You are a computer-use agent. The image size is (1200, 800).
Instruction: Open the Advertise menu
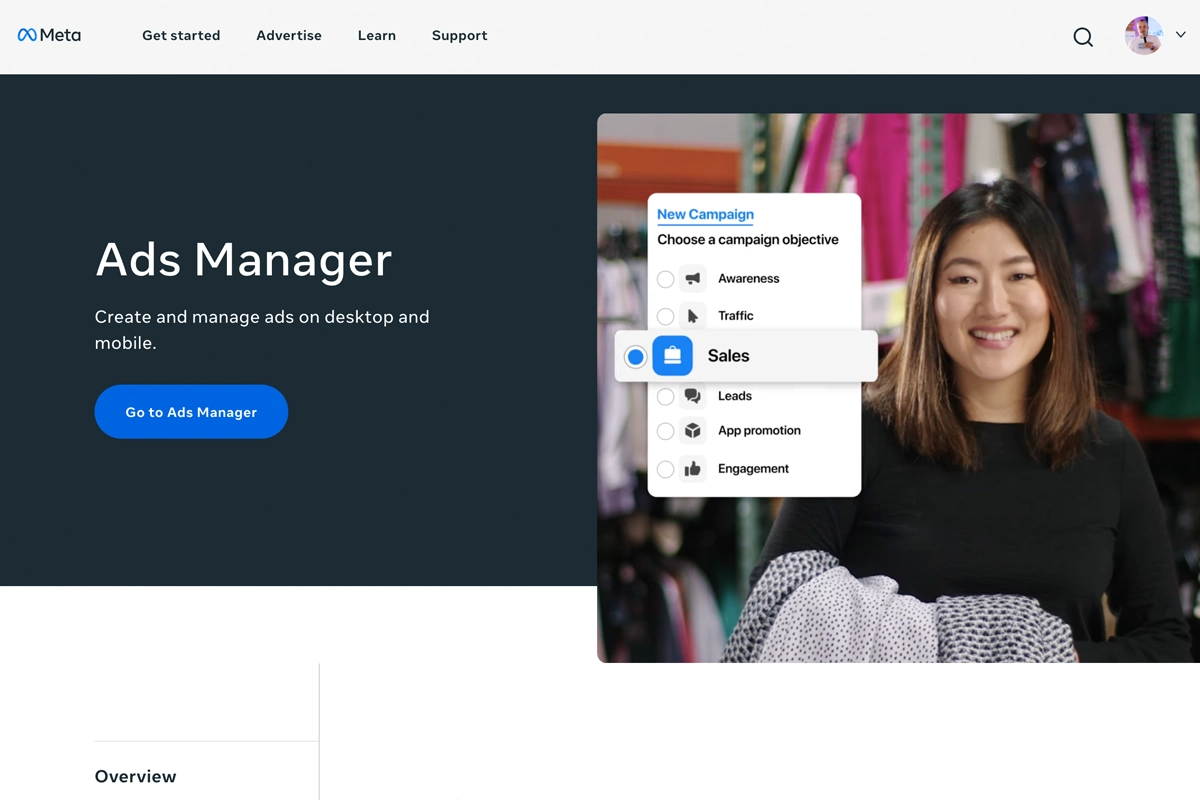click(x=289, y=35)
